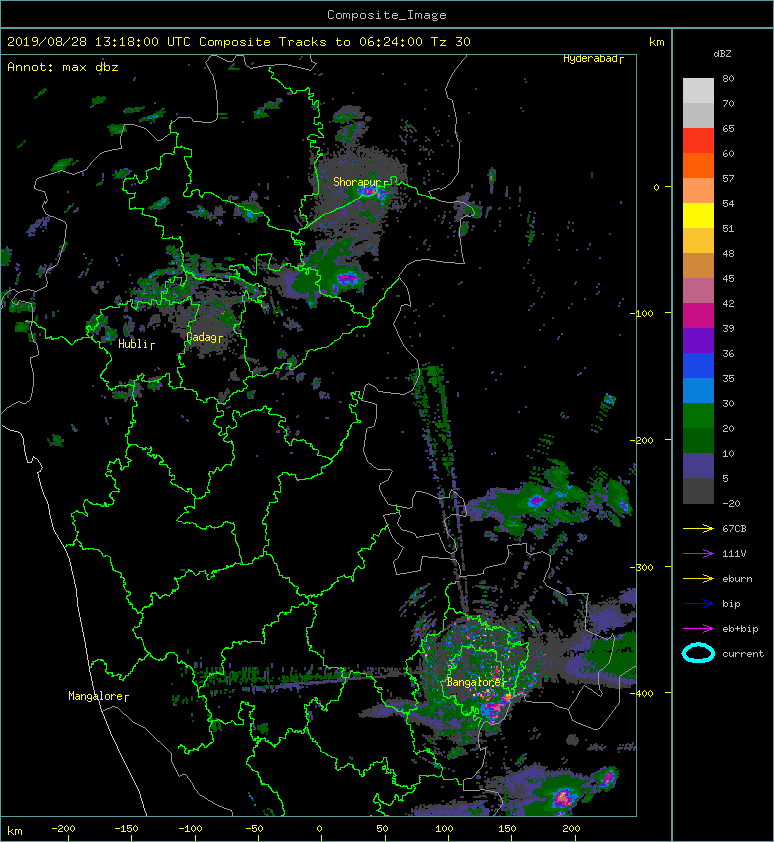Image resolution: width=774 pixels, height=842 pixels.
Task: Click the eb+bip legend label
Action: coord(740,628)
